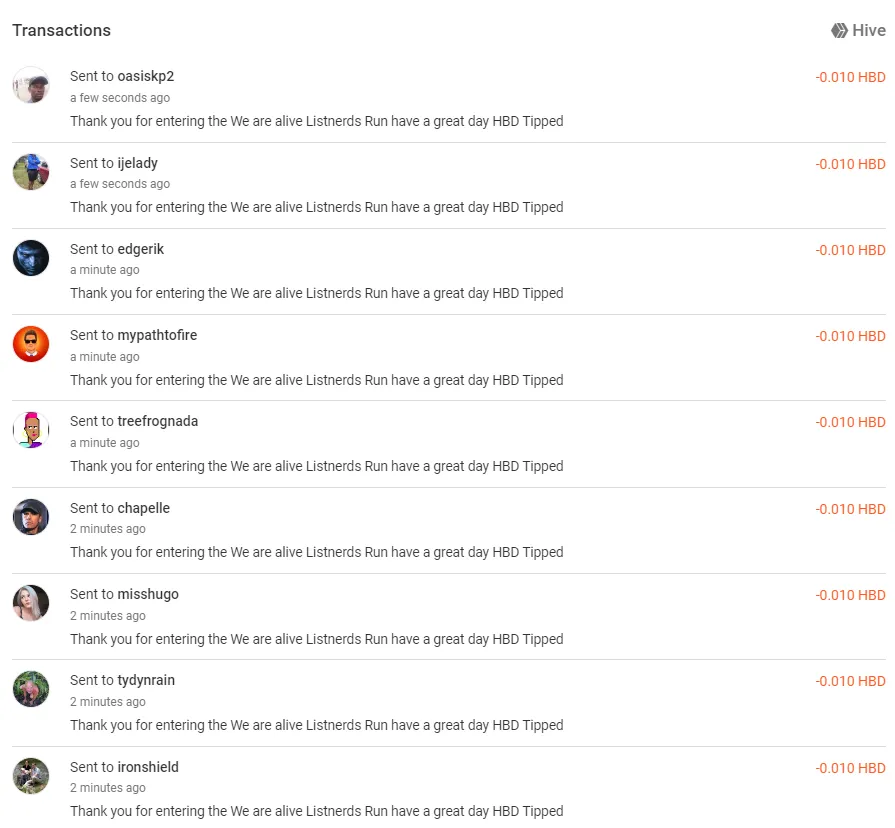Open oasiskp2's profile avatar
The image size is (895, 828).
pyautogui.click(x=31, y=84)
